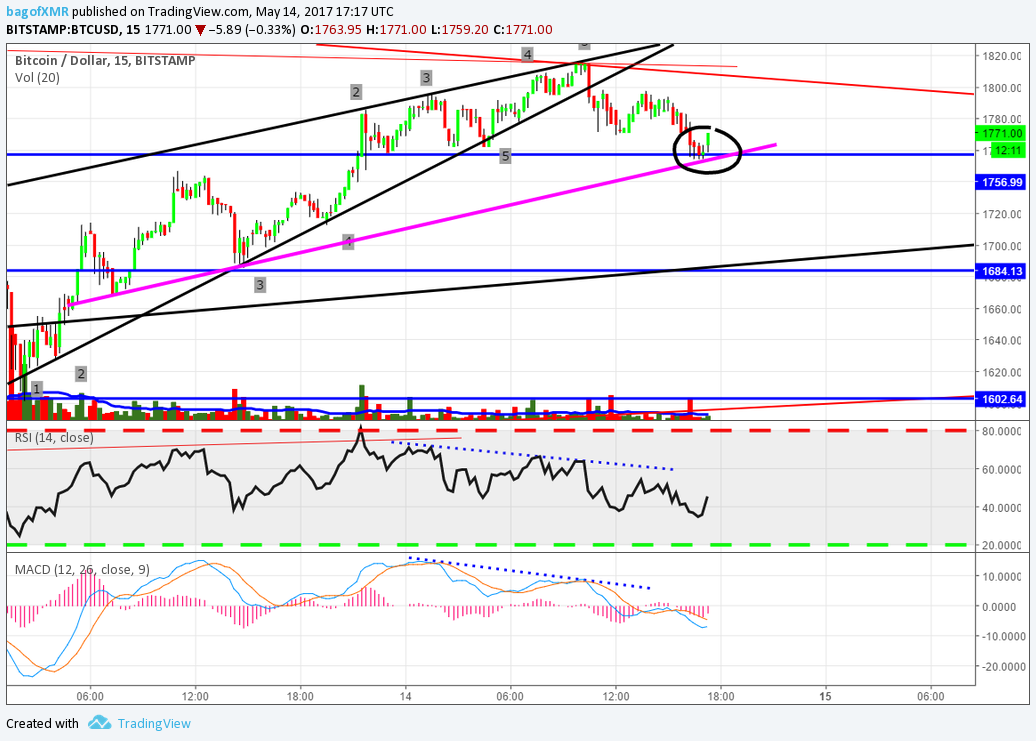Click the Vol (20) indicator label
Screen dimensions: 1036x741
pos(38,77)
